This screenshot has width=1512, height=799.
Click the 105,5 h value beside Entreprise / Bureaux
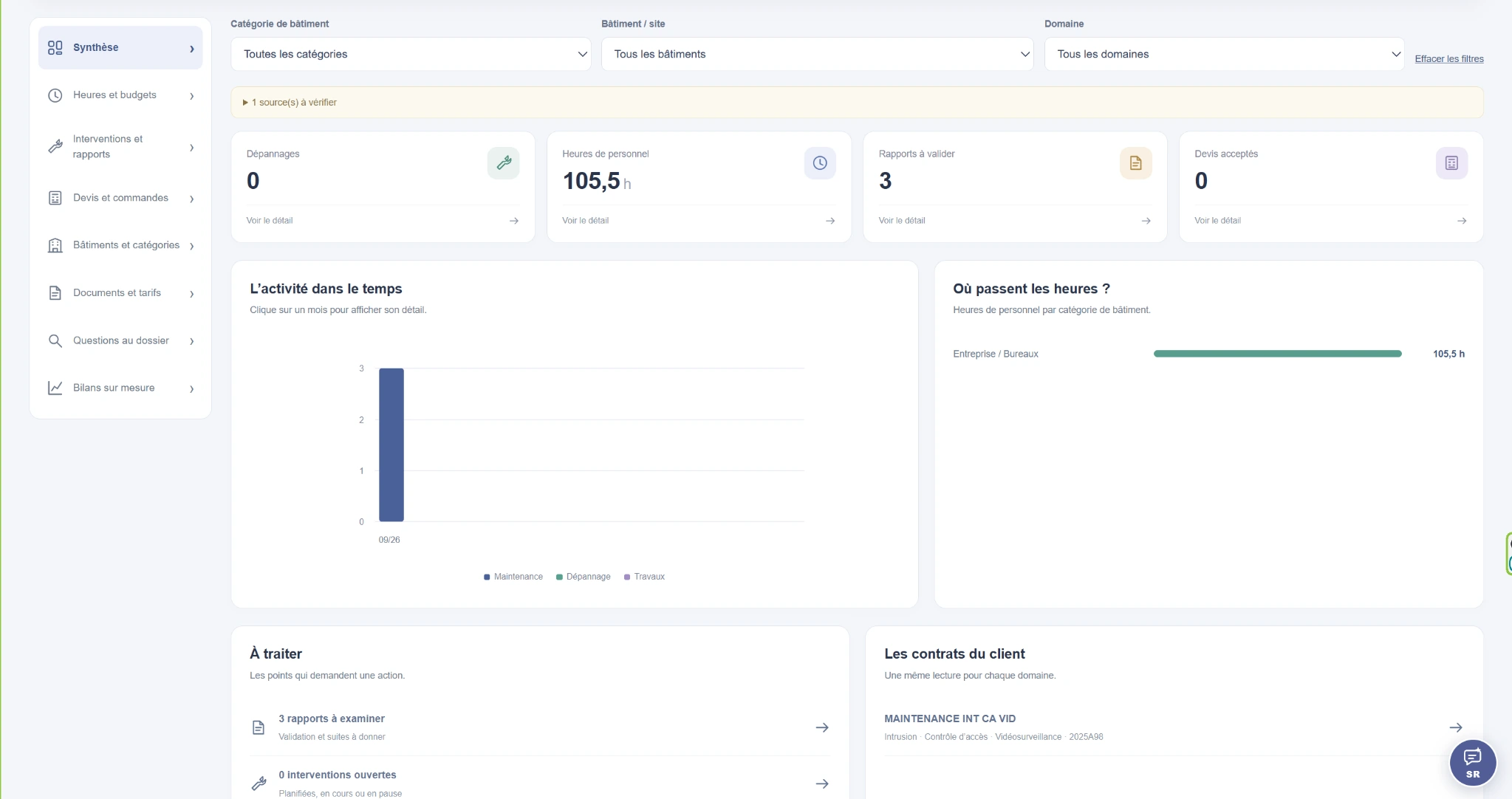[x=1448, y=354]
